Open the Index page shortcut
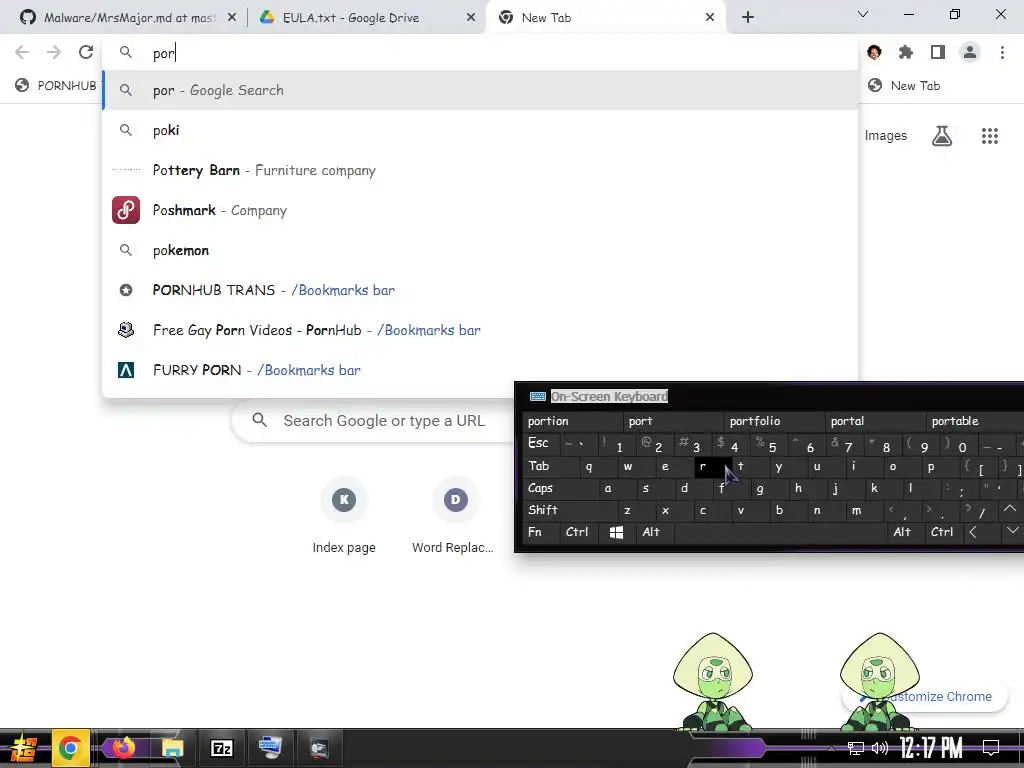 [344, 519]
